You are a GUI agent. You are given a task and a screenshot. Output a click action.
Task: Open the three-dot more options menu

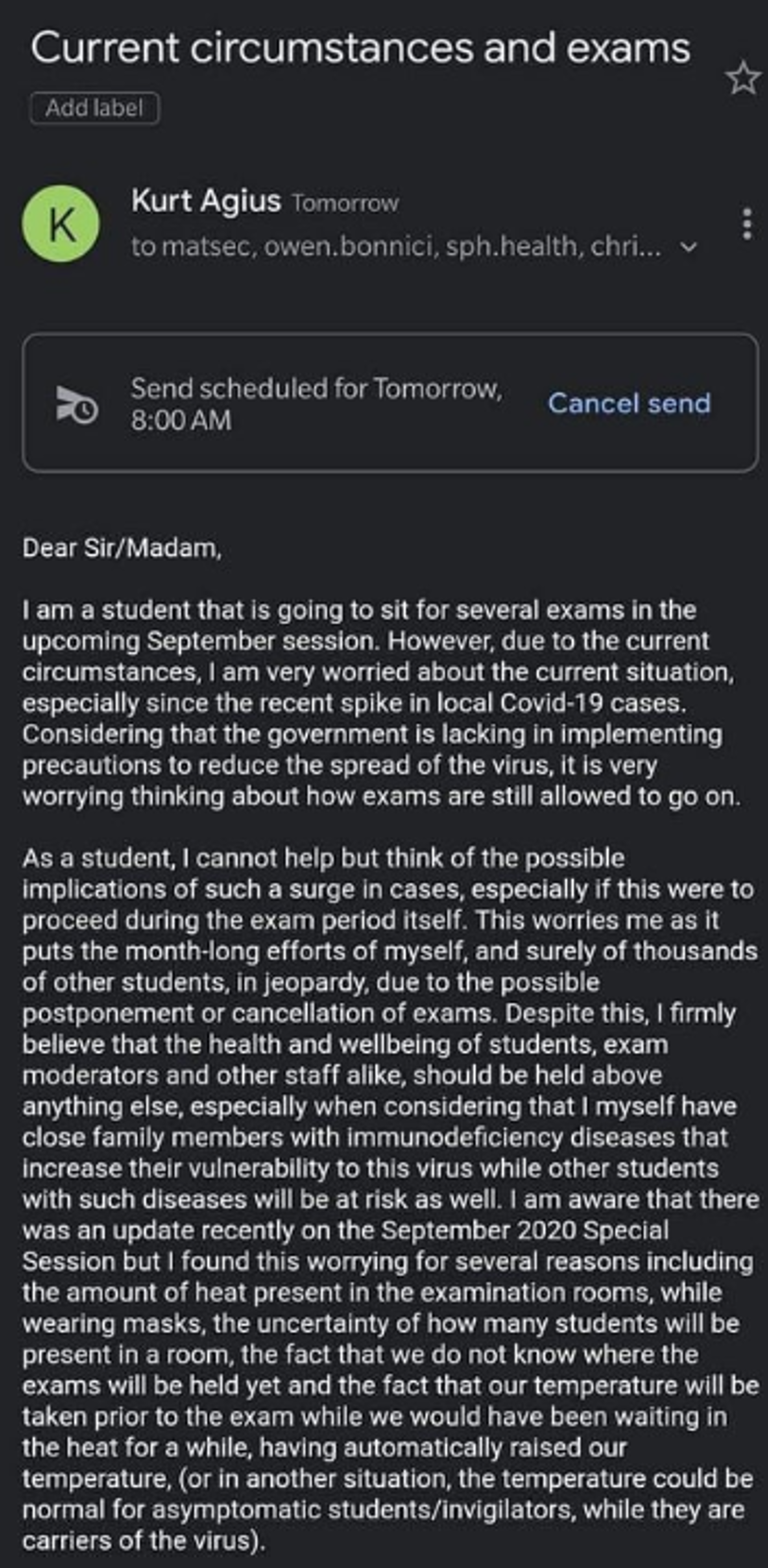pyautogui.click(x=747, y=224)
